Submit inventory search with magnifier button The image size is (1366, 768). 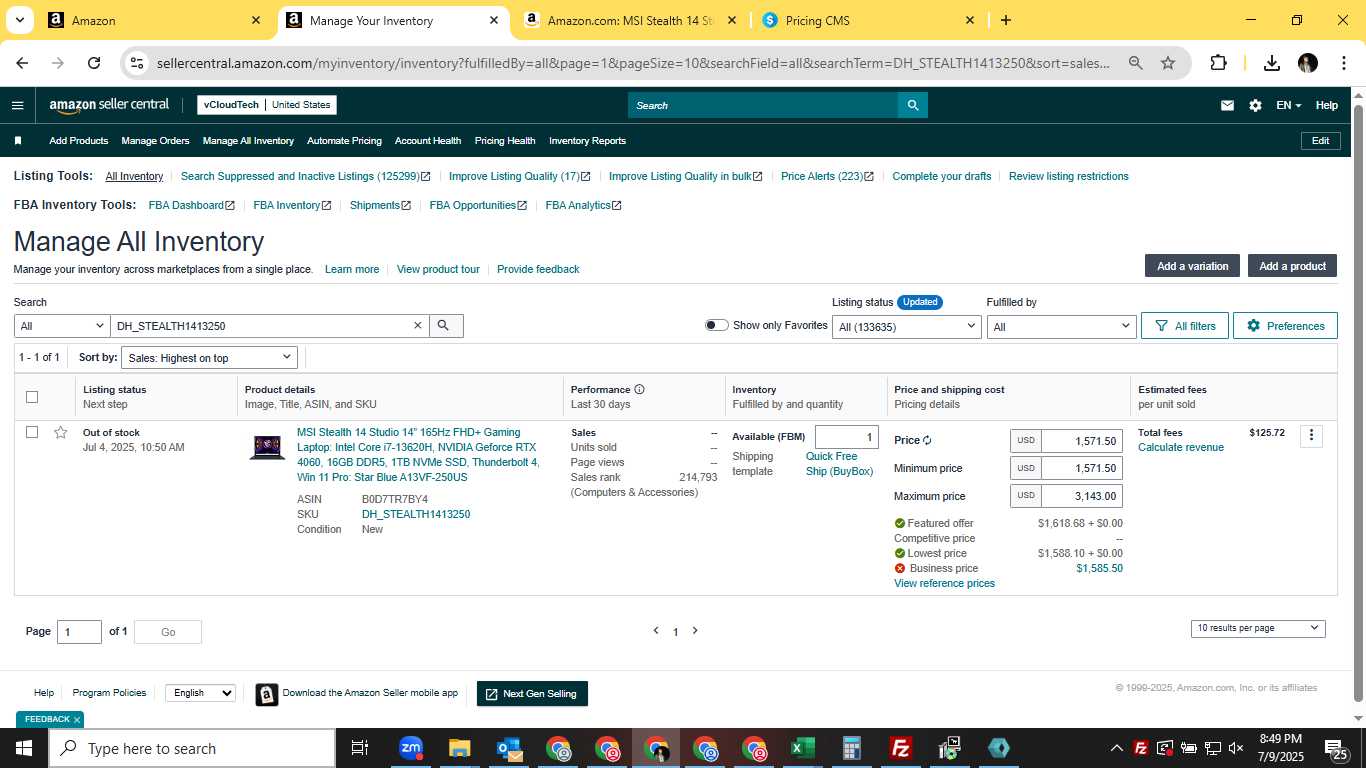(446, 326)
